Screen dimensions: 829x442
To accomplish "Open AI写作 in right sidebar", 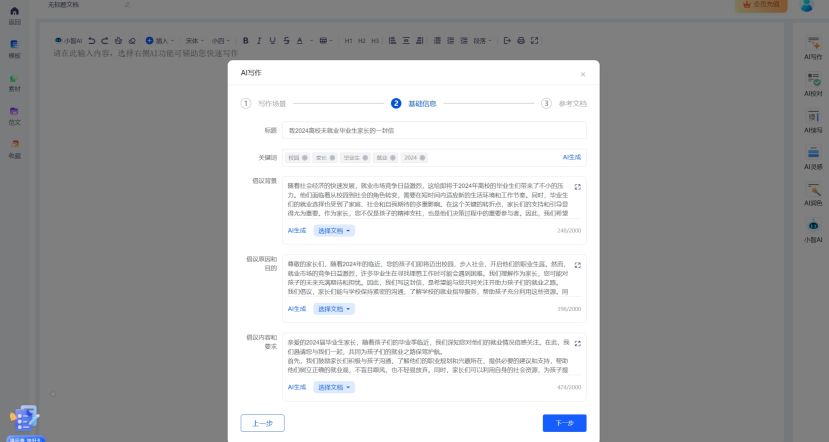I will pos(813,48).
